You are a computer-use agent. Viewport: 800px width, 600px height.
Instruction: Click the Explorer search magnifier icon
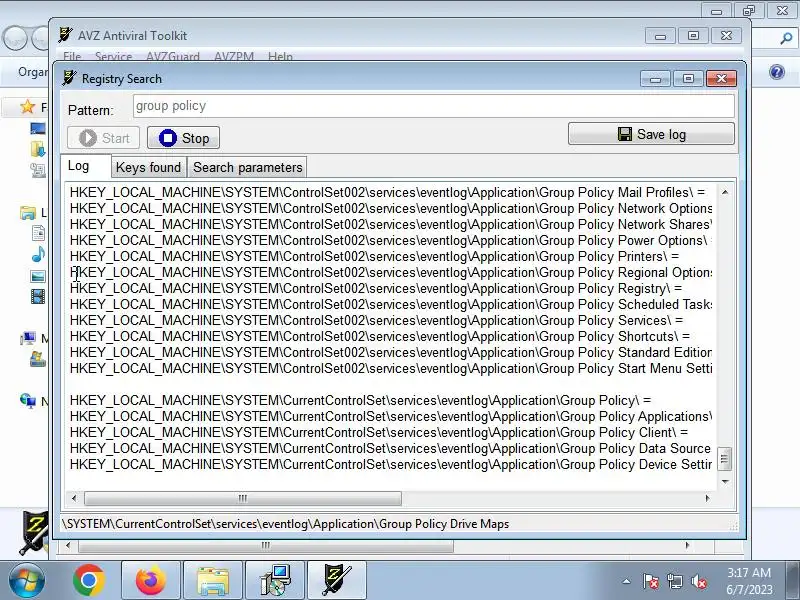(786, 38)
